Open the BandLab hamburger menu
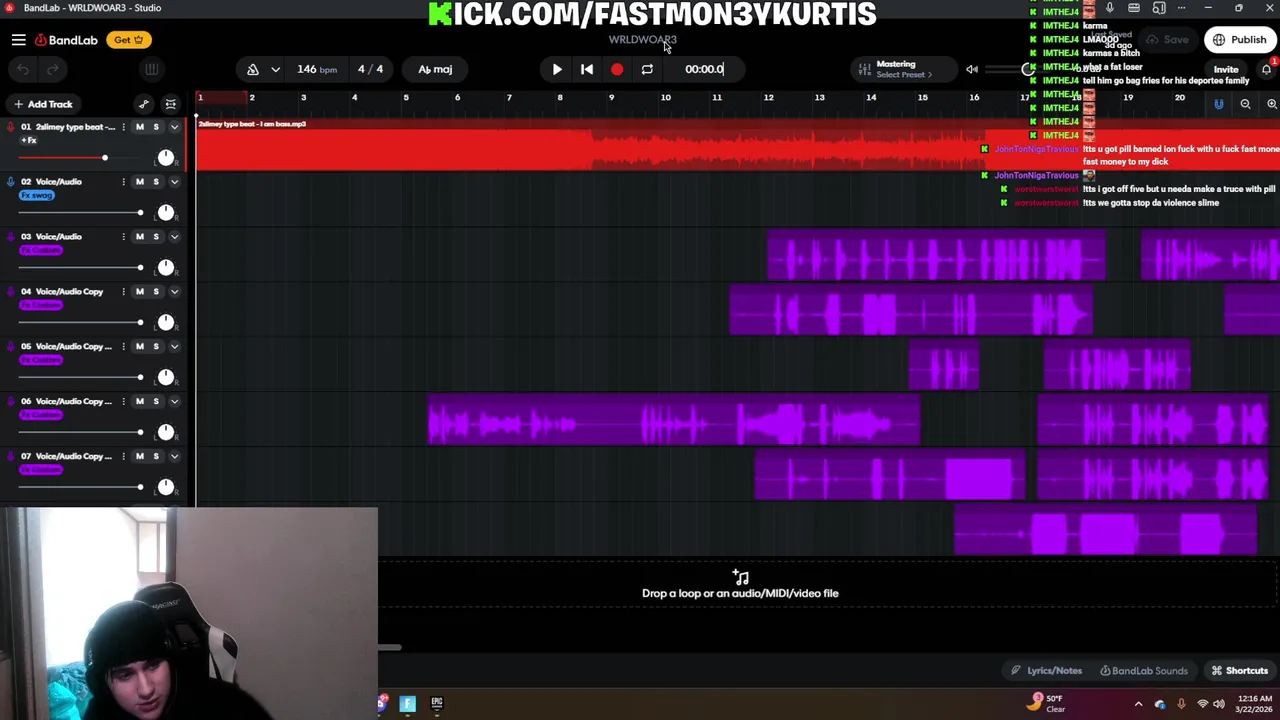The height and width of the screenshot is (720, 1280). 18,40
